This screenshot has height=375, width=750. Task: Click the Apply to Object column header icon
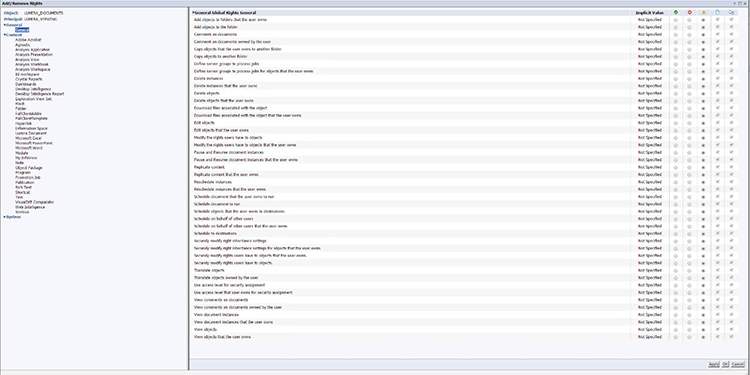(717, 12)
